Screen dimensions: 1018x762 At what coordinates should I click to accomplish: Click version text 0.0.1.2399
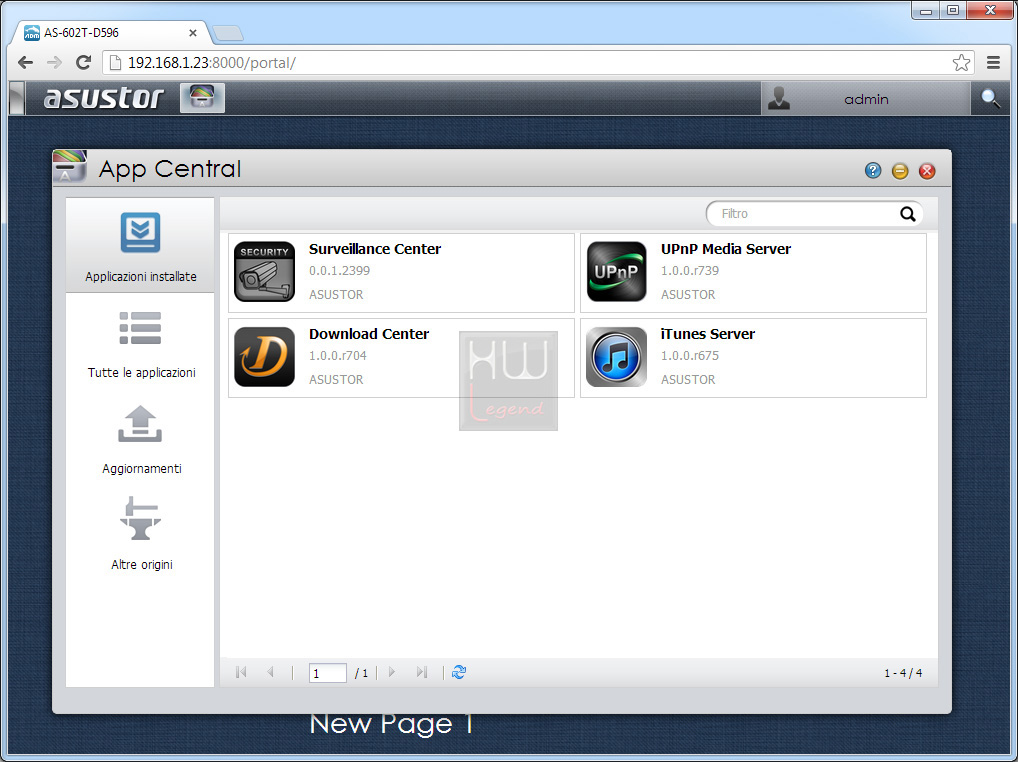tap(339, 271)
